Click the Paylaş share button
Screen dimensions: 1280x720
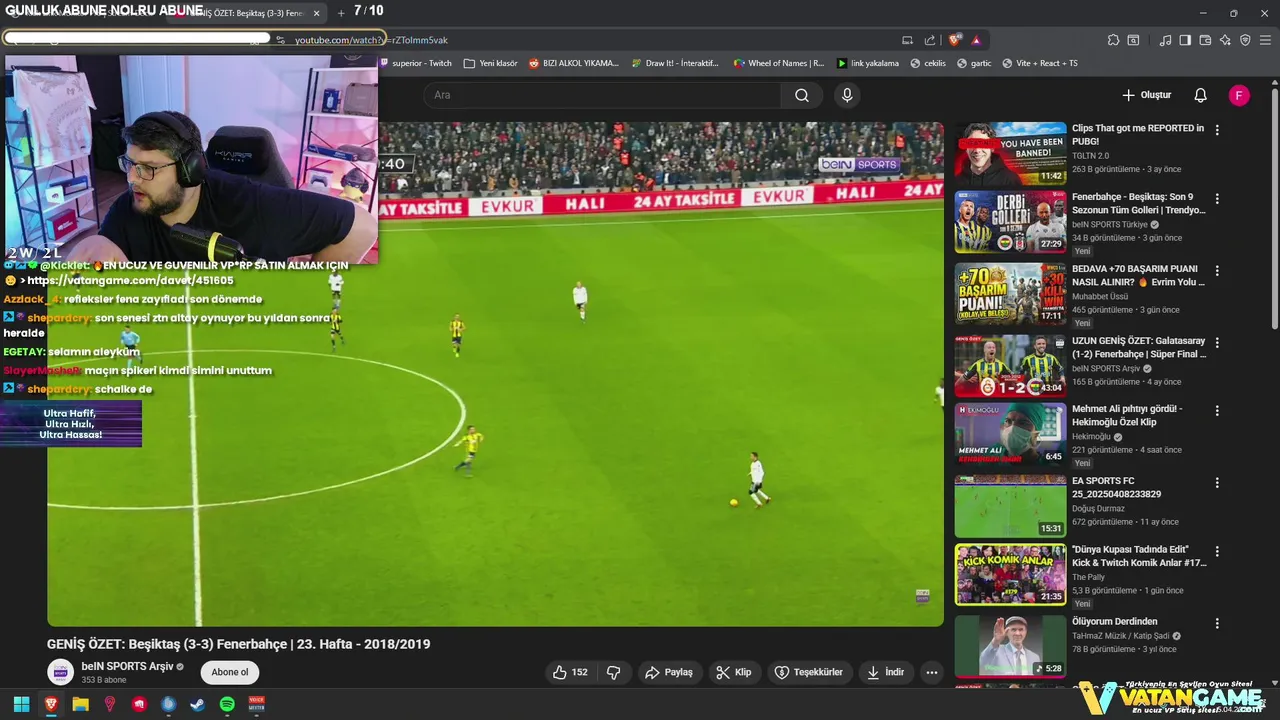pos(669,672)
